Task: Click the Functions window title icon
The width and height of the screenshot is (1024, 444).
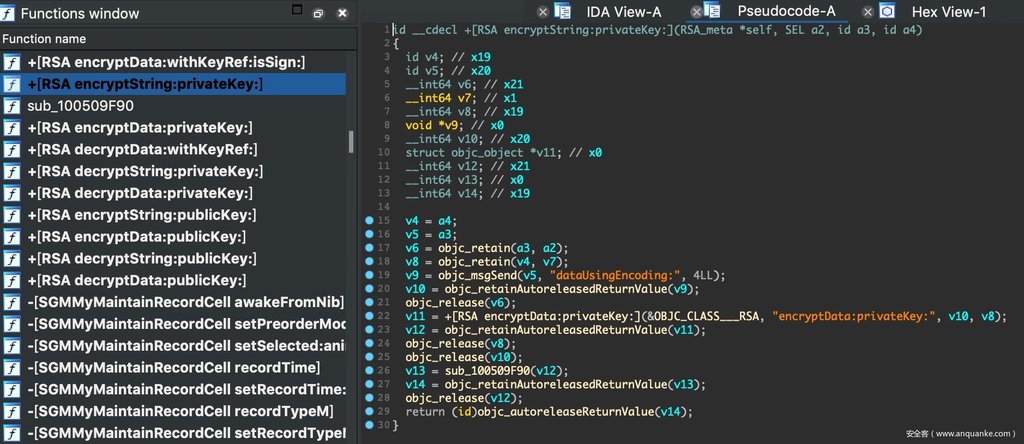Action: coord(9,13)
